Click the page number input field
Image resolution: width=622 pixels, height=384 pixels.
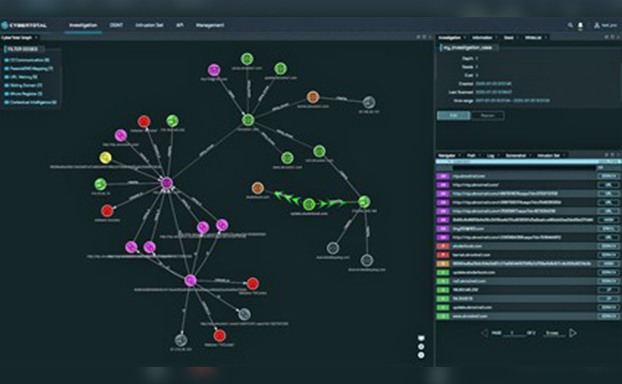513,333
